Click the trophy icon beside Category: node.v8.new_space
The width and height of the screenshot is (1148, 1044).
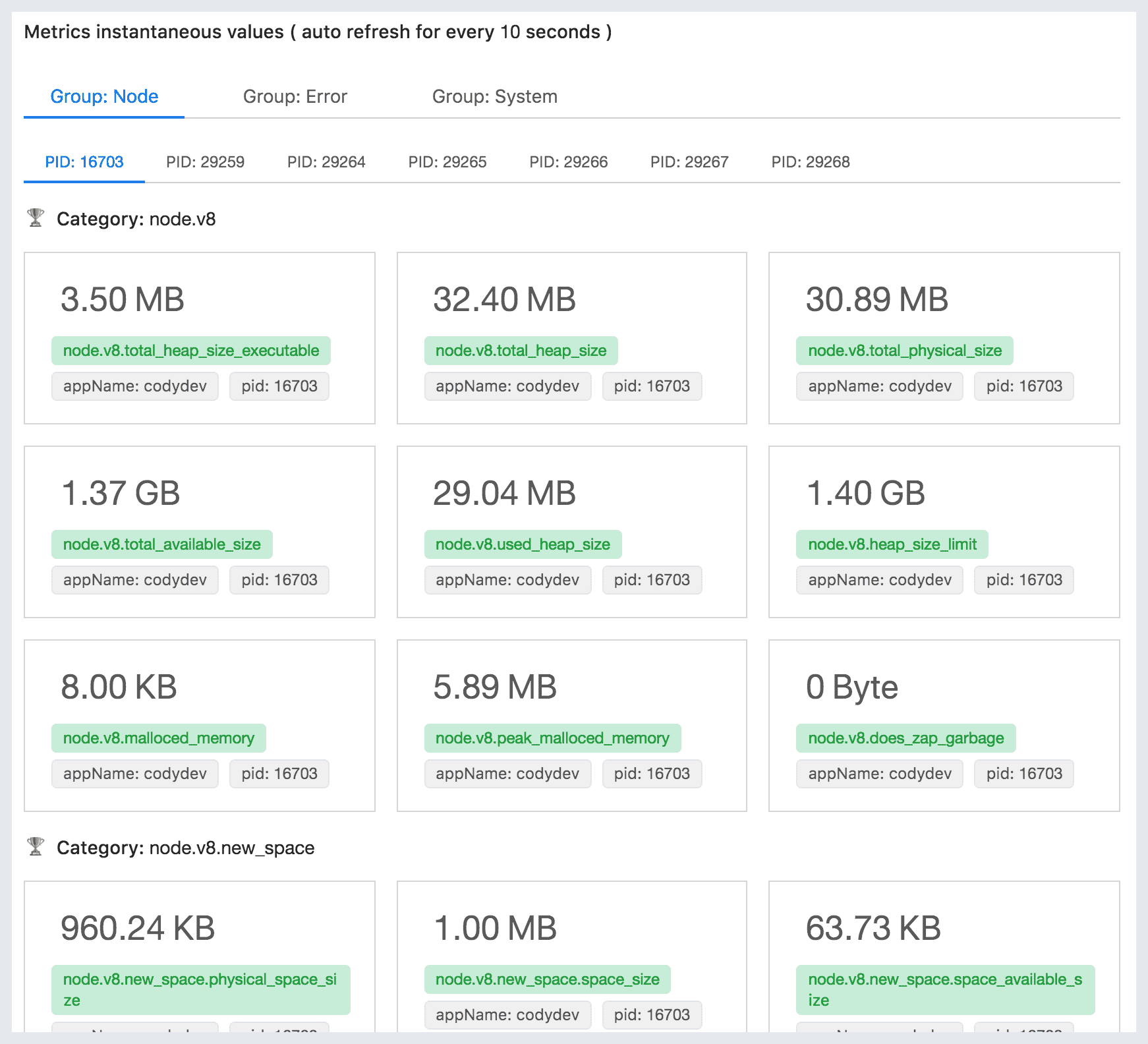tap(36, 847)
